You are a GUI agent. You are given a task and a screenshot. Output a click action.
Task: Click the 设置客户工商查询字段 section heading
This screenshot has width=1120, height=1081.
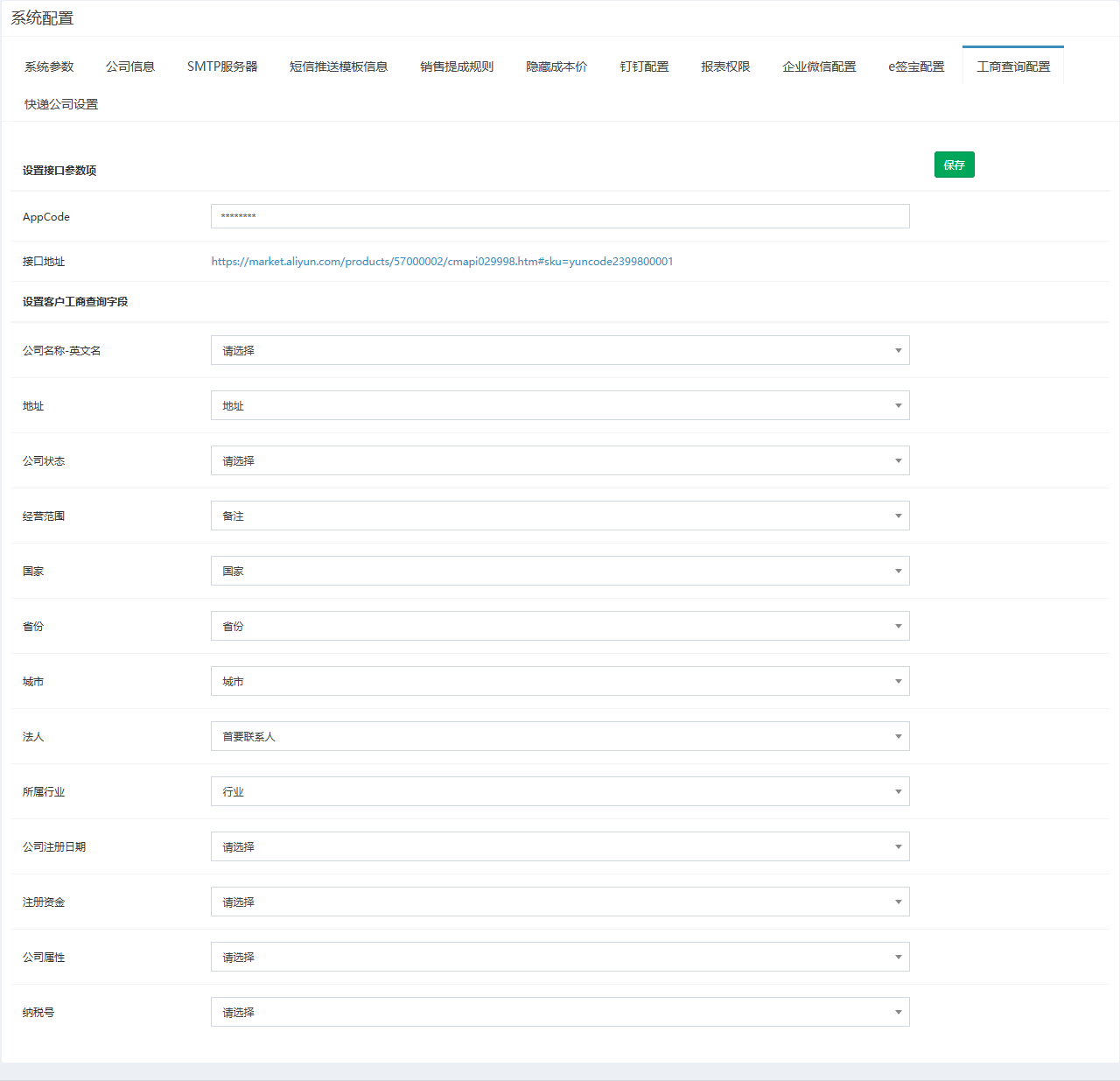75,302
